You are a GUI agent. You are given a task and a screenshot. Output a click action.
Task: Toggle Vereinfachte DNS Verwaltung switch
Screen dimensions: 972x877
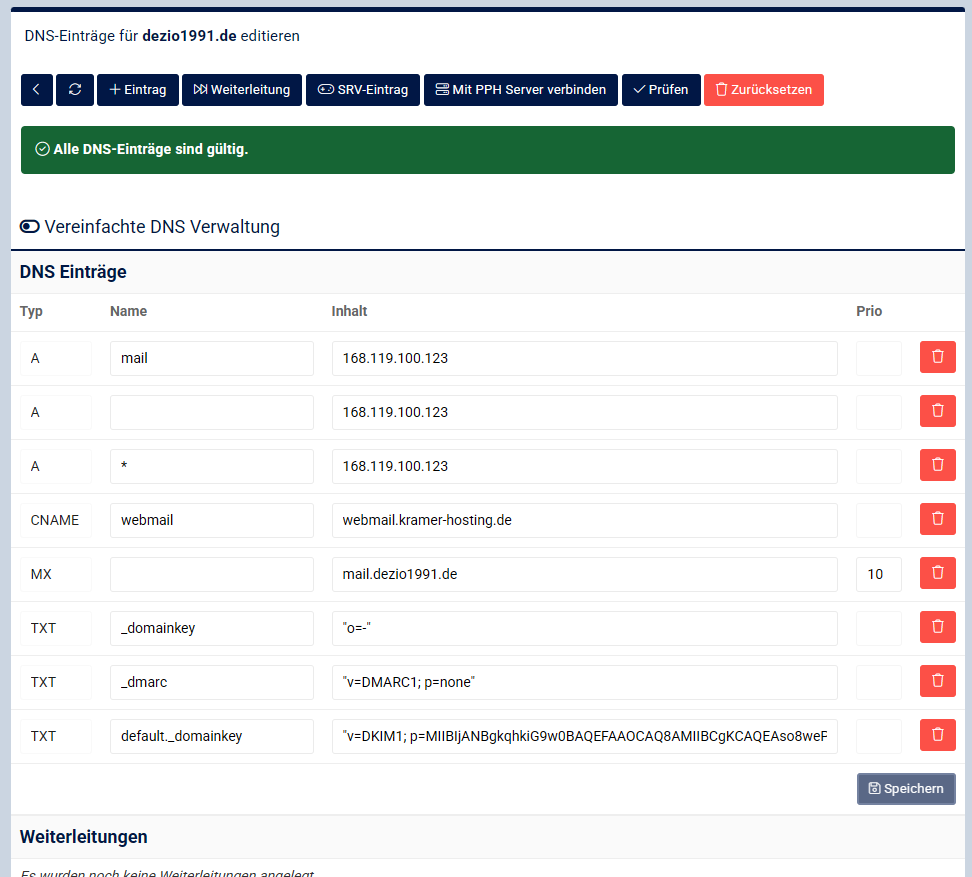tap(30, 227)
